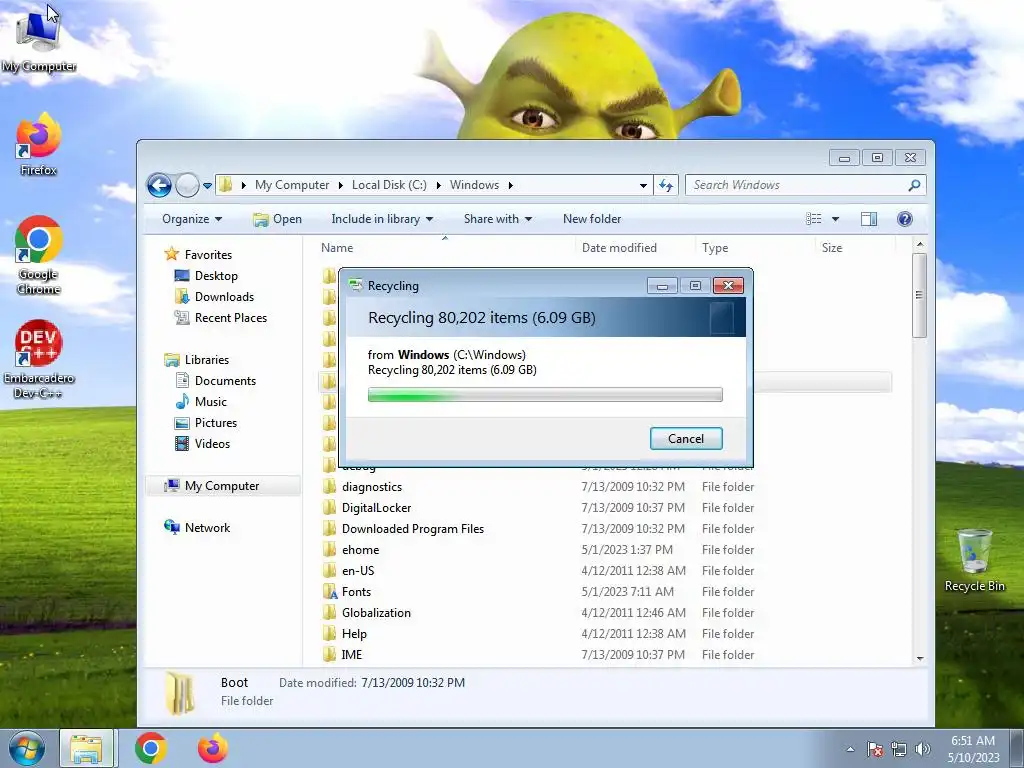The image size is (1024, 768).
Task: Select Libraries in the navigation pane
Action: (x=206, y=360)
